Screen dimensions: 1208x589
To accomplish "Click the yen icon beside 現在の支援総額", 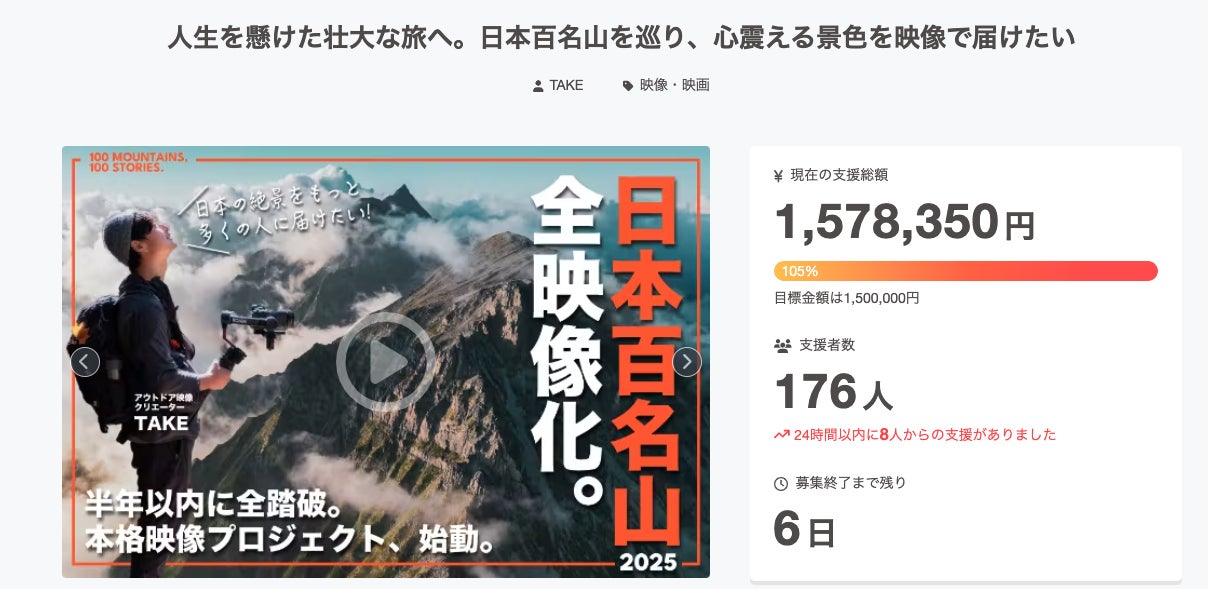I will tap(779, 176).
